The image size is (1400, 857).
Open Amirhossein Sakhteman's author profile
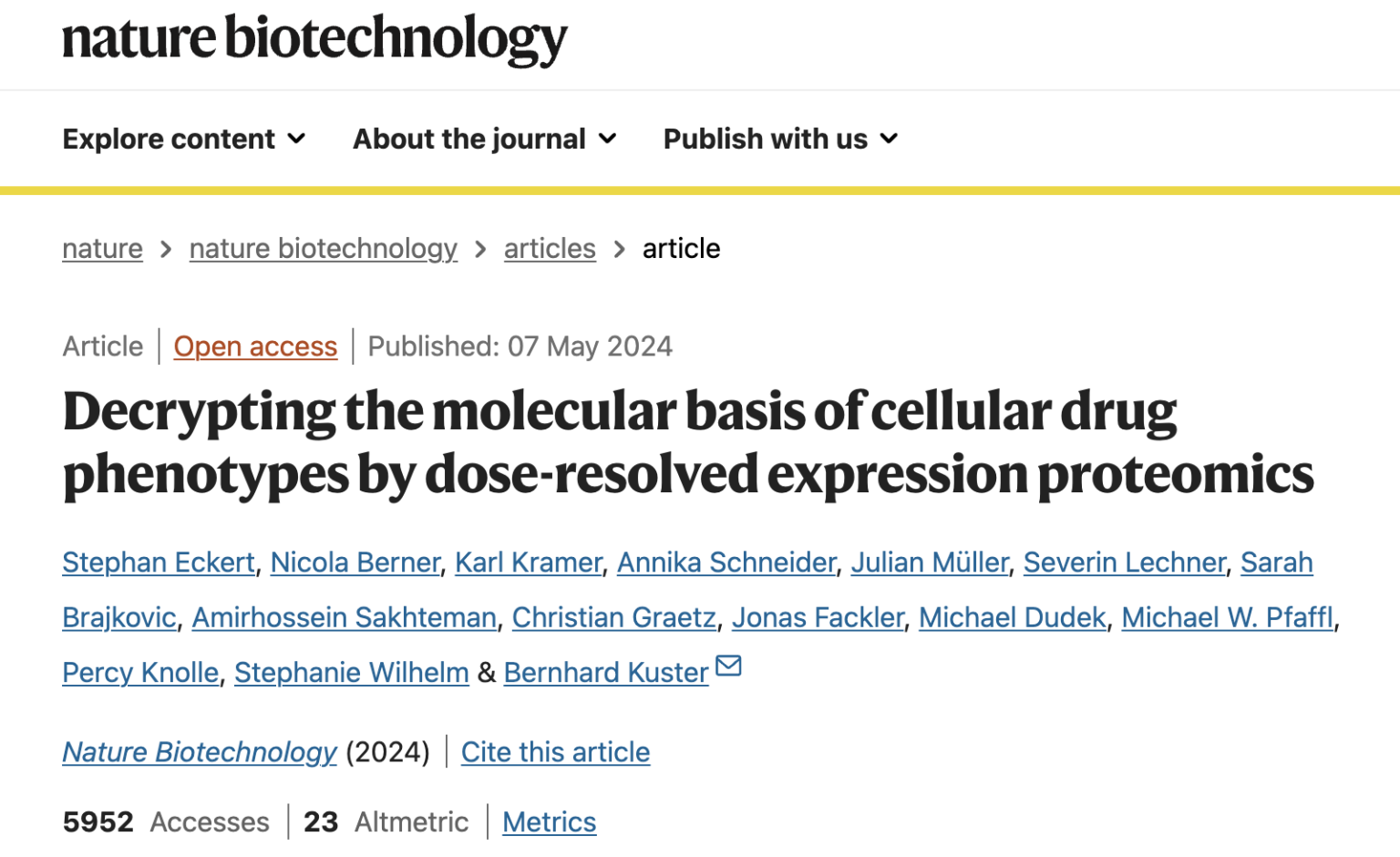click(344, 617)
